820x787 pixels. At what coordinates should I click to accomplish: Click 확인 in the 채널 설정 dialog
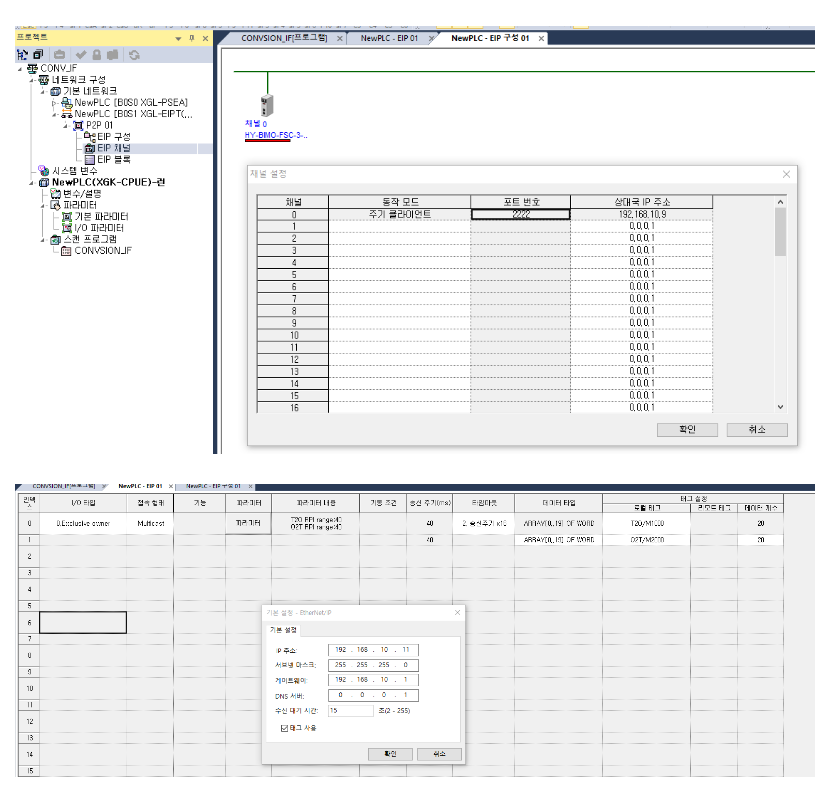pos(688,430)
